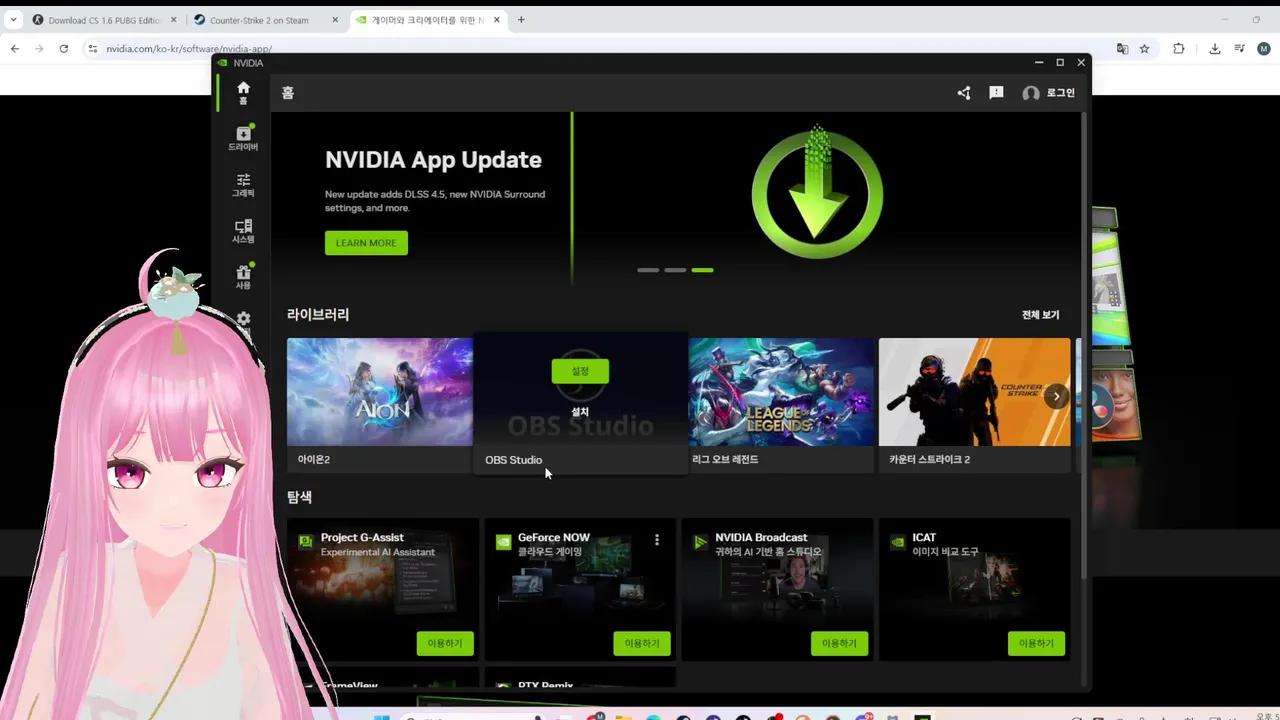Click the OBS Studio title label
Screen dimensions: 1280x720
[514, 460]
